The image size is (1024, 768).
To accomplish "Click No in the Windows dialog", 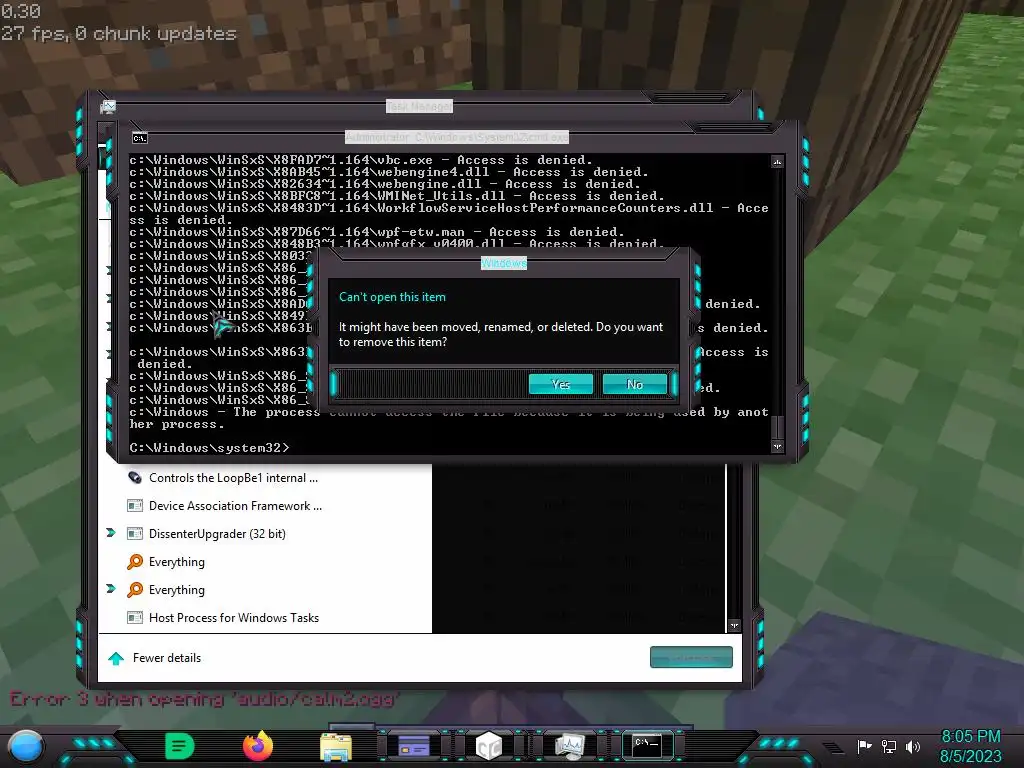I will tap(635, 385).
